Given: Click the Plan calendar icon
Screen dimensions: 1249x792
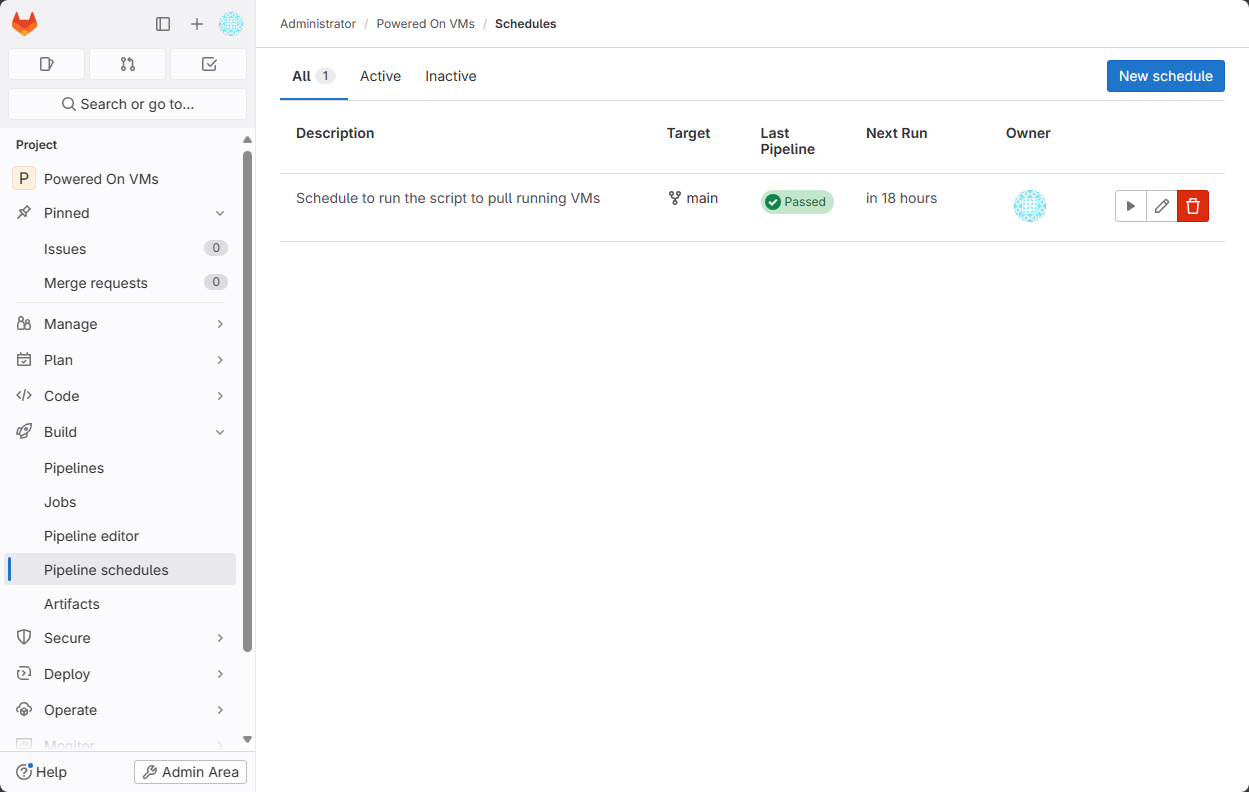Looking at the screenshot, I should tap(24, 360).
